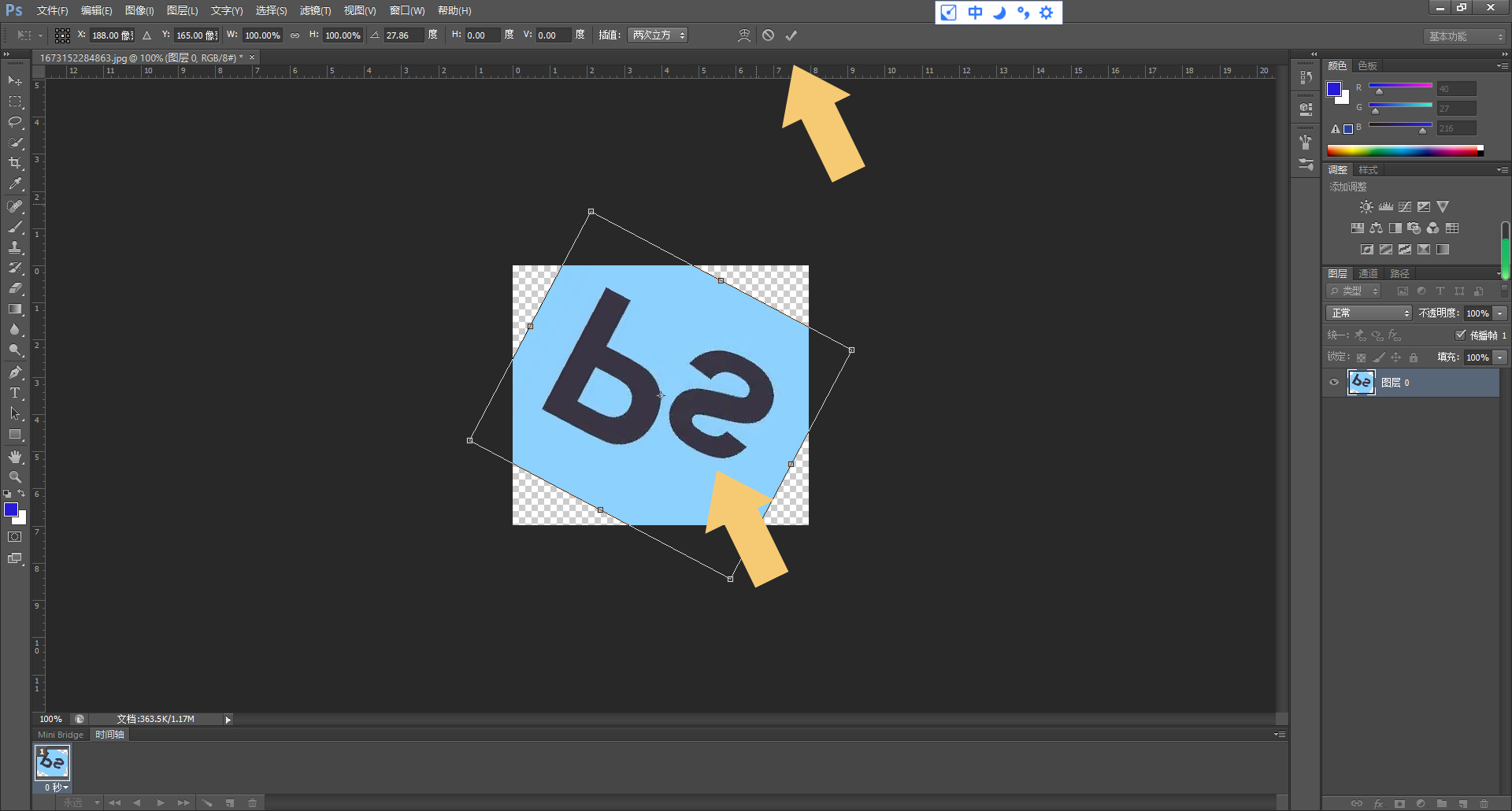Toggle Quick Mask mode
Screen dimensions: 1512x811
pos(15,537)
